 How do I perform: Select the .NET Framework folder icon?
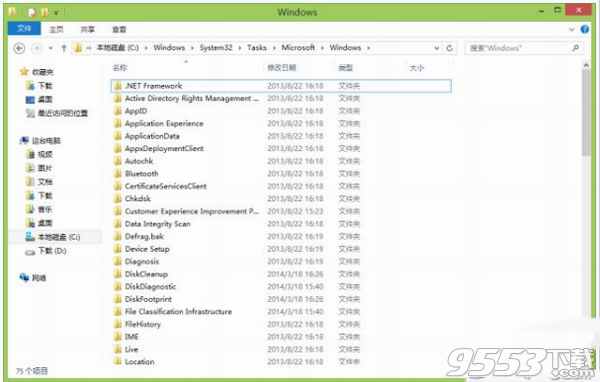point(118,86)
